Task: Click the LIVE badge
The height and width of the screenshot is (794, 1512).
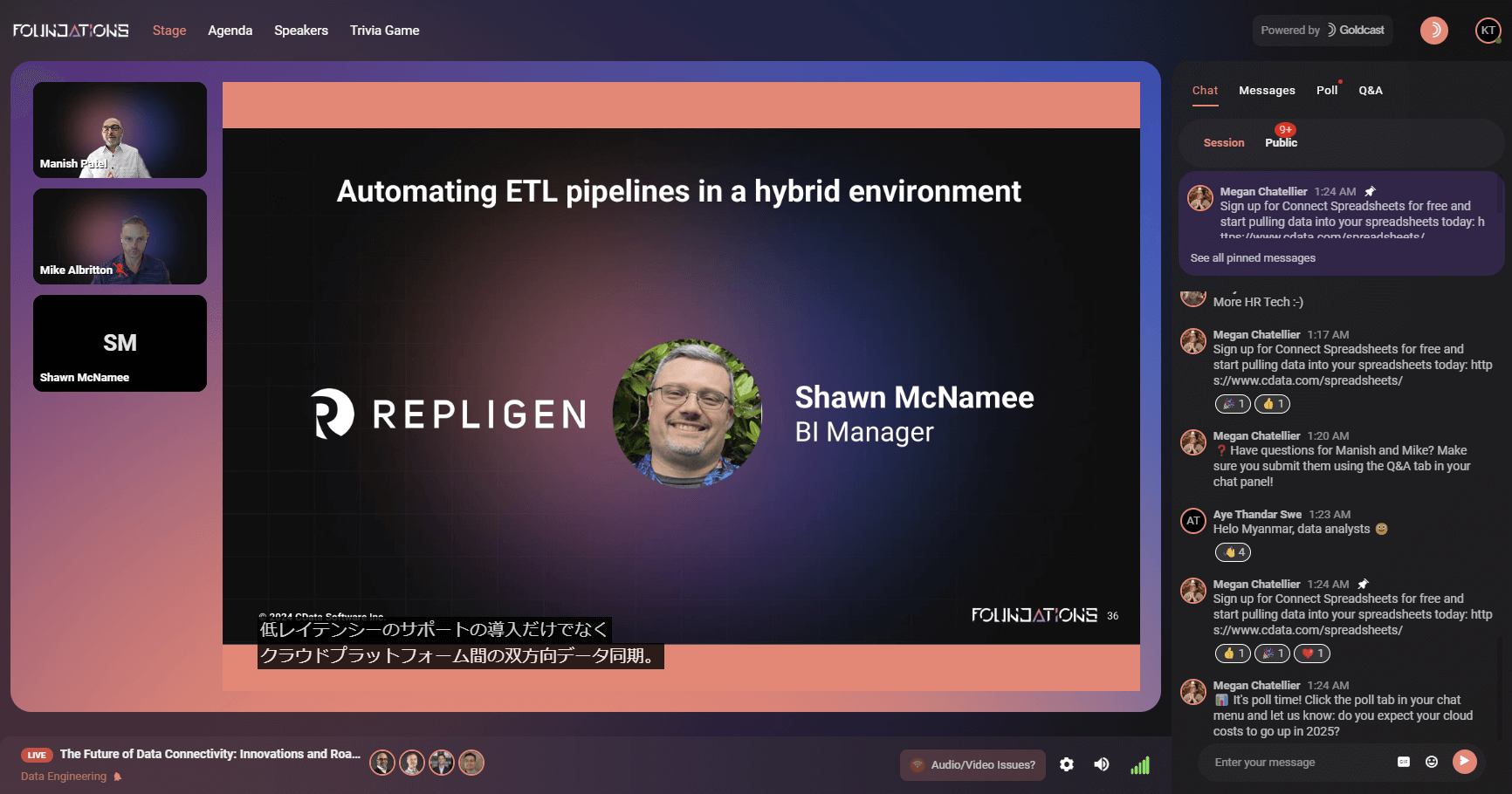Action: click(x=37, y=756)
